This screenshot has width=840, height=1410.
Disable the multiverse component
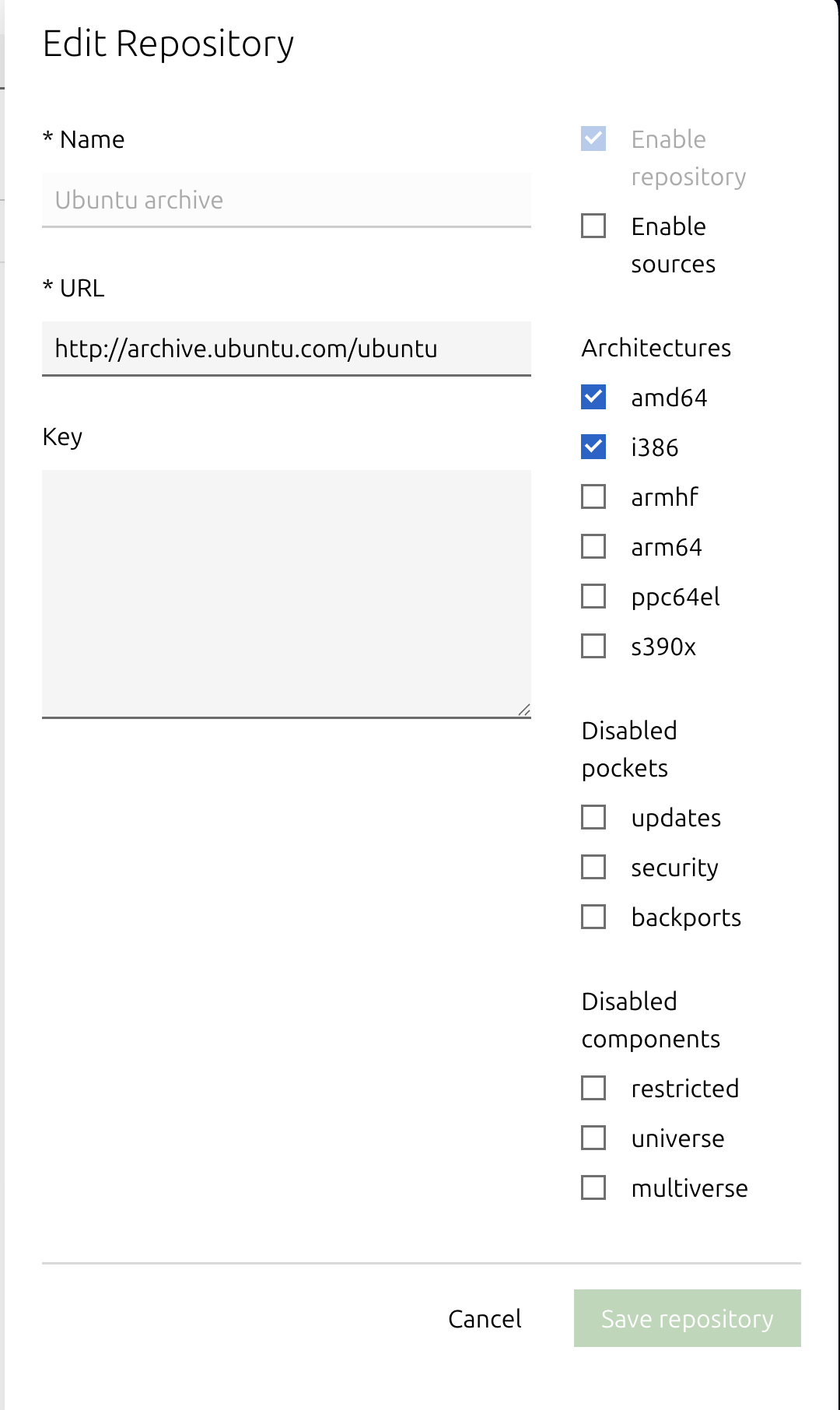pyautogui.click(x=593, y=1187)
